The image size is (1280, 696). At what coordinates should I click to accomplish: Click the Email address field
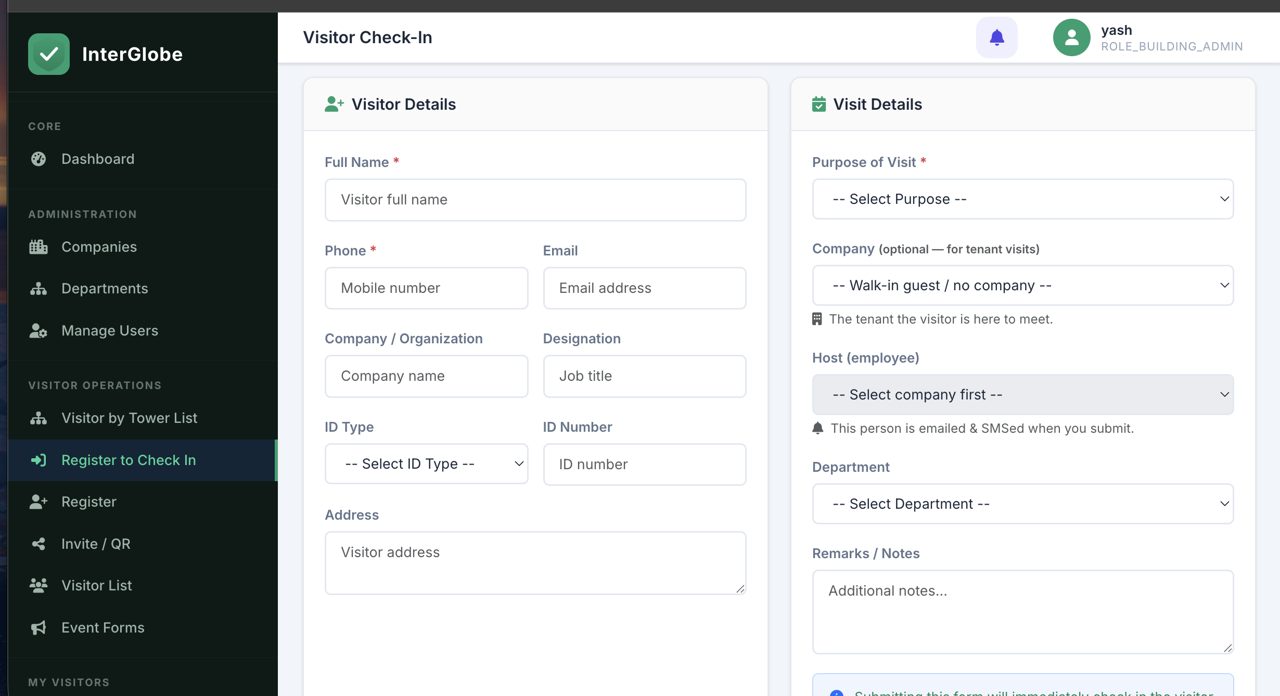(644, 288)
